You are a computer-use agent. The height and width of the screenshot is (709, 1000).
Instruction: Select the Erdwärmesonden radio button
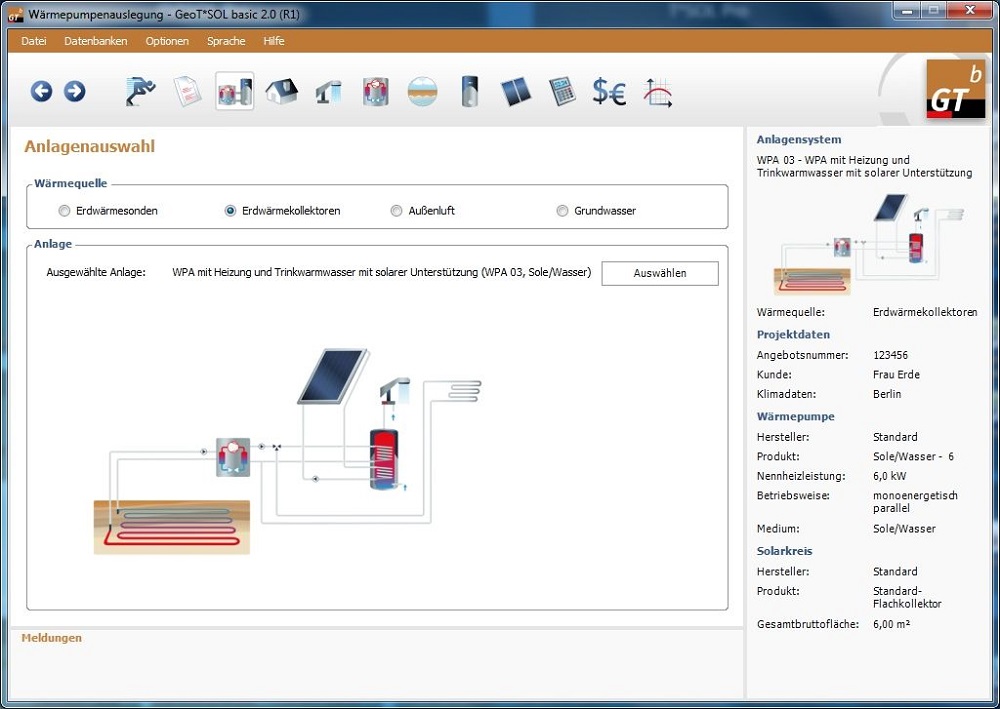coord(65,211)
